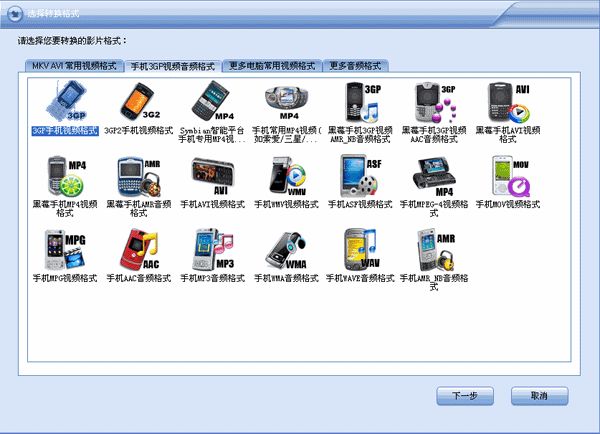Switch to MKV AVI 常用视频格式 tab
Screen dimensions: 600x434
click(x=73, y=65)
